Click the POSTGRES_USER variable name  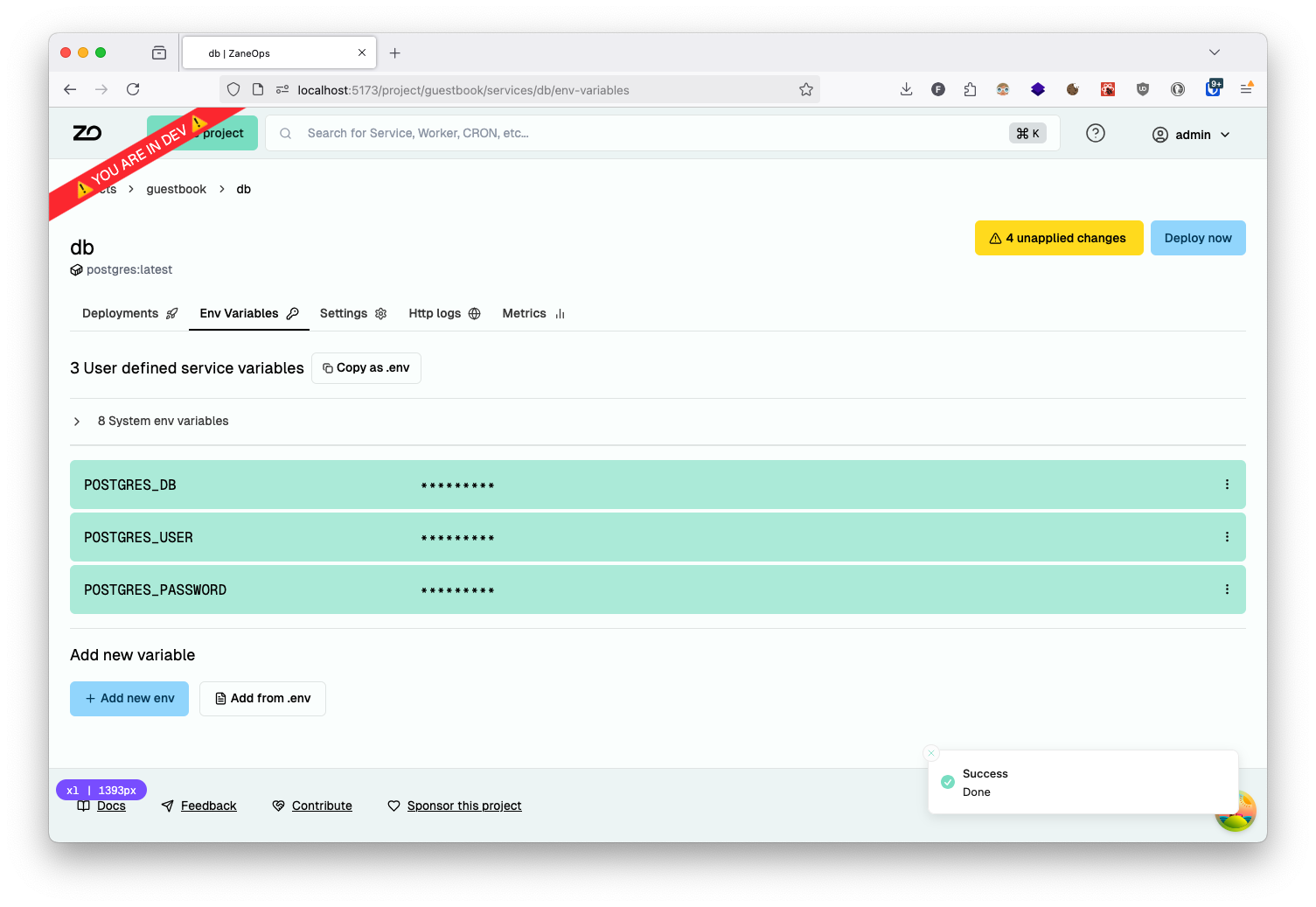(x=138, y=537)
